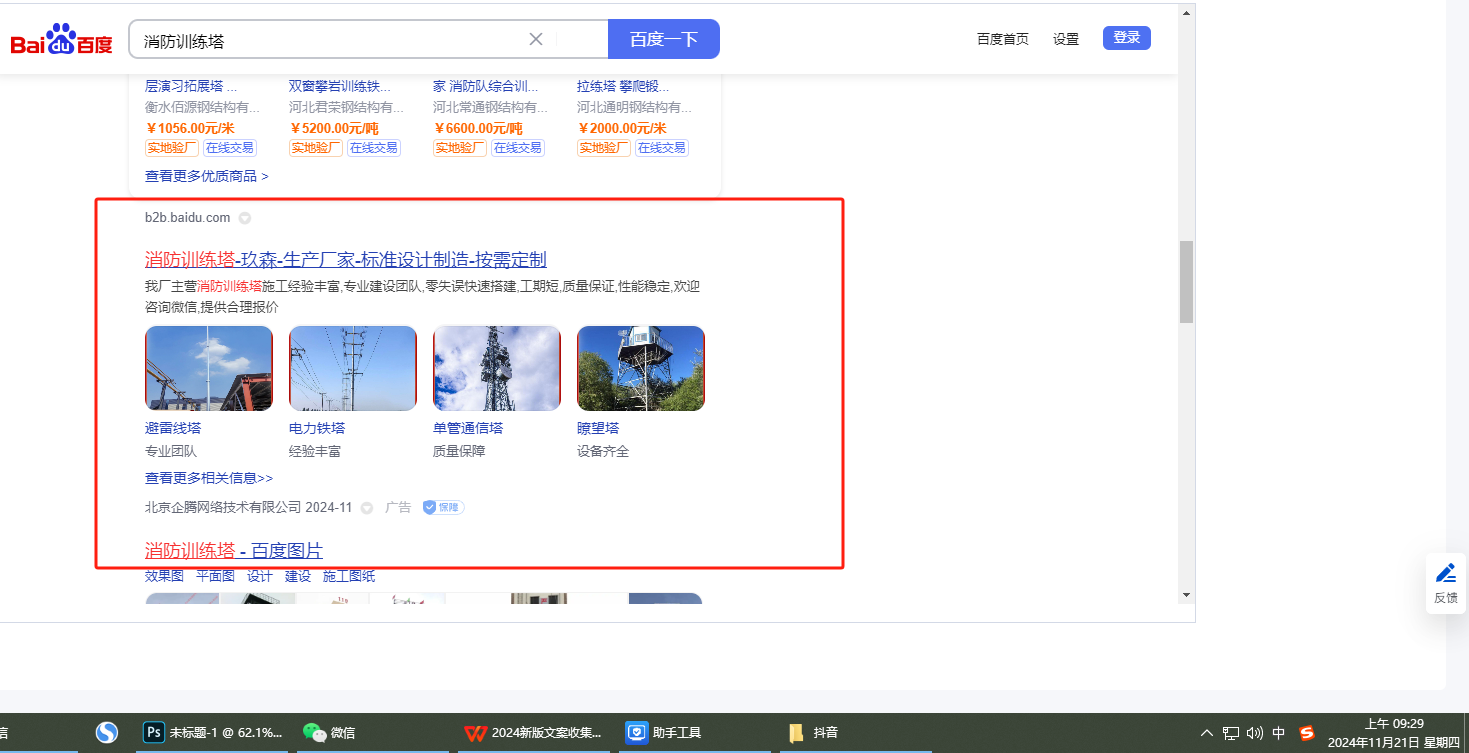Viewport: 1469px width, 753px height.
Task: Click the 登录 login button
Action: click(x=1126, y=38)
